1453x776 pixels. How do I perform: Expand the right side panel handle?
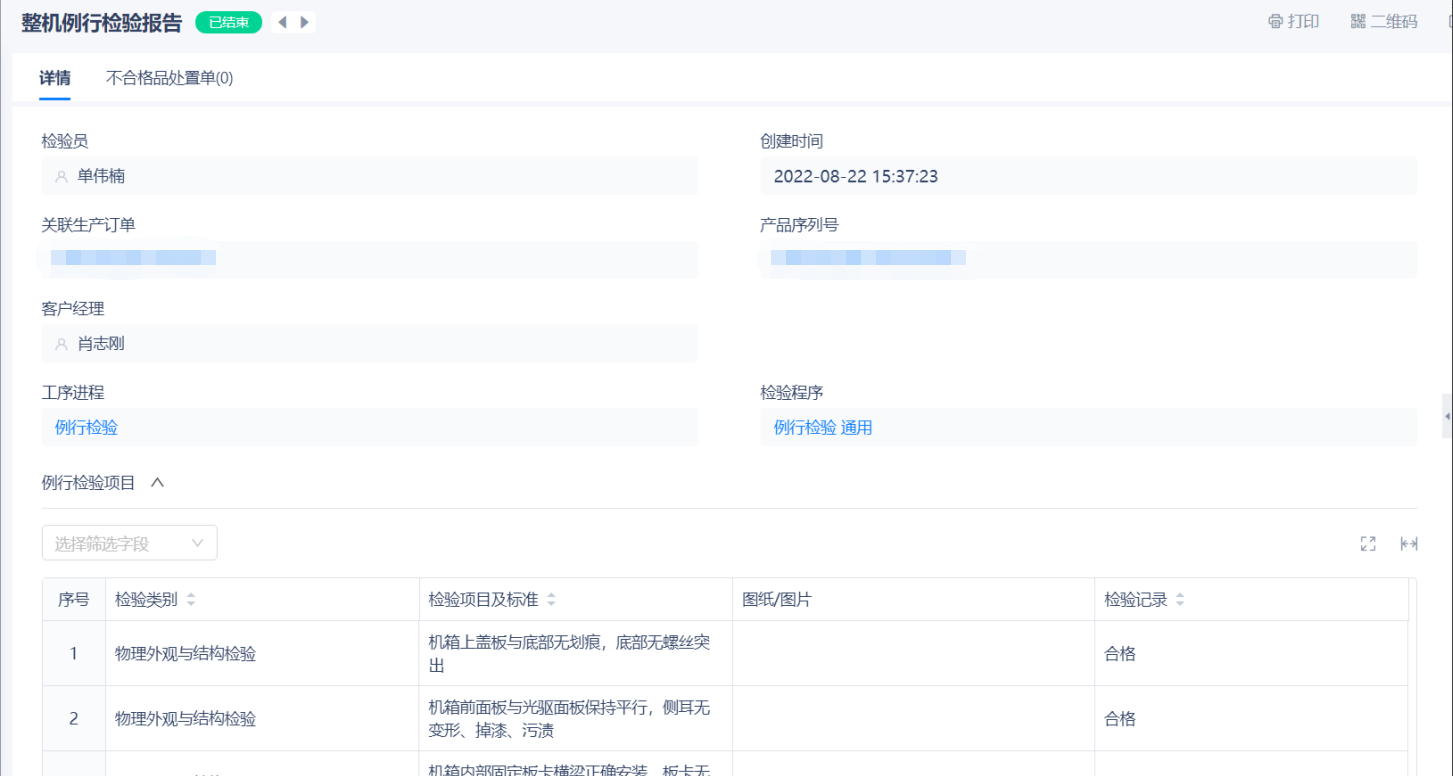point(1447,416)
